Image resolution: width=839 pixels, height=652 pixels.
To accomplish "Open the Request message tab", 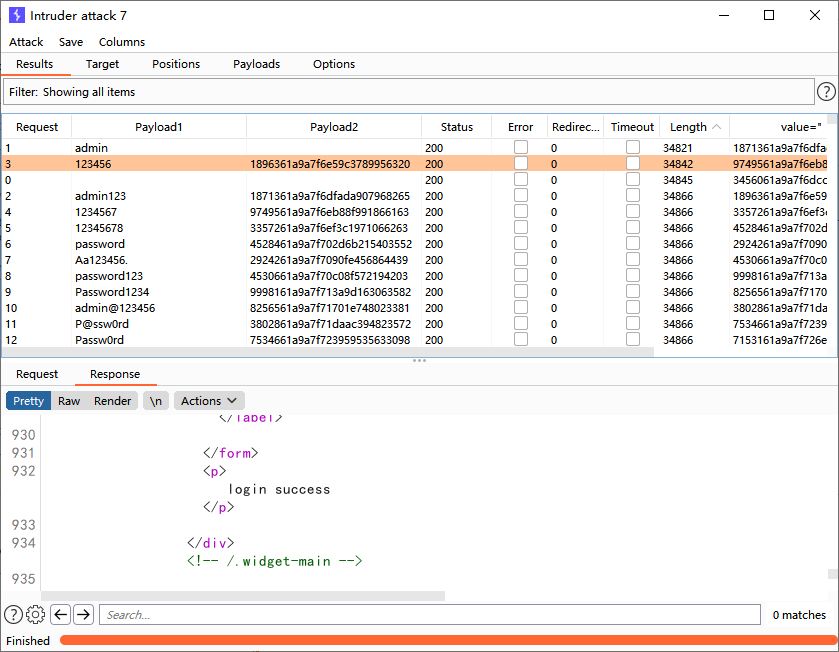I will point(37,374).
